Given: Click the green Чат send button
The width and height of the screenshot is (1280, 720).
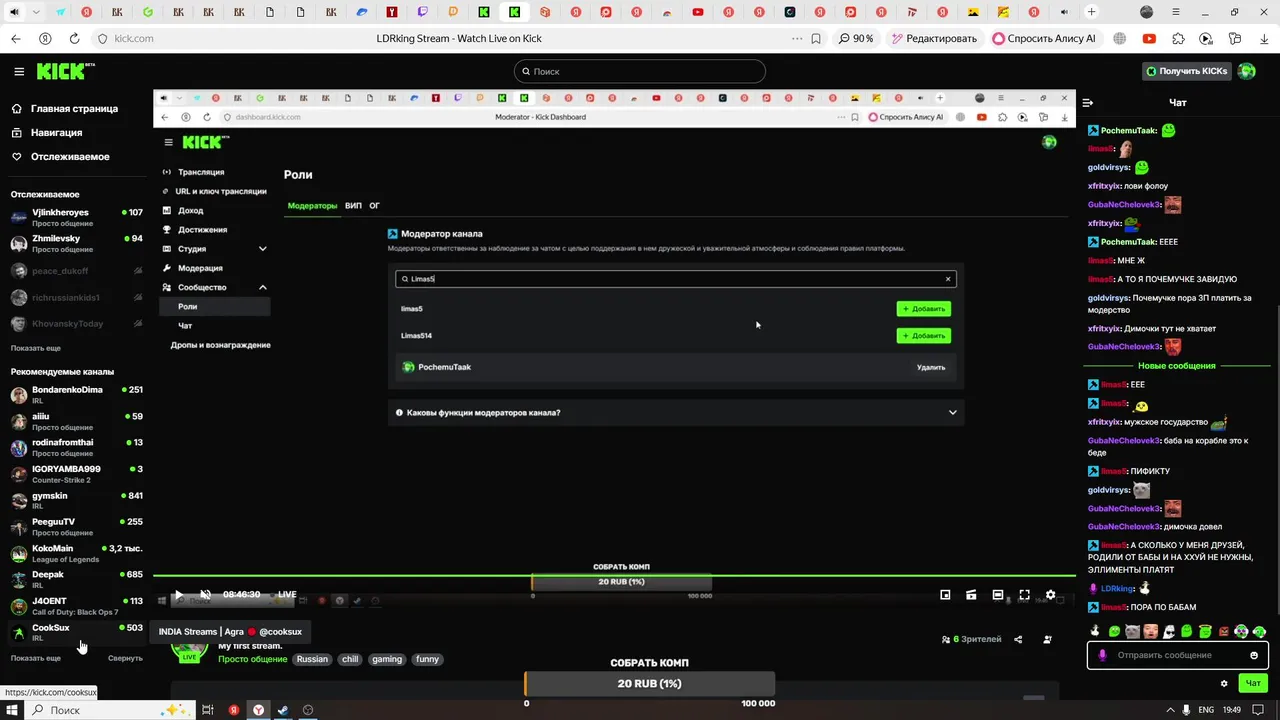Looking at the screenshot, I should pyautogui.click(x=1253, y=684).
